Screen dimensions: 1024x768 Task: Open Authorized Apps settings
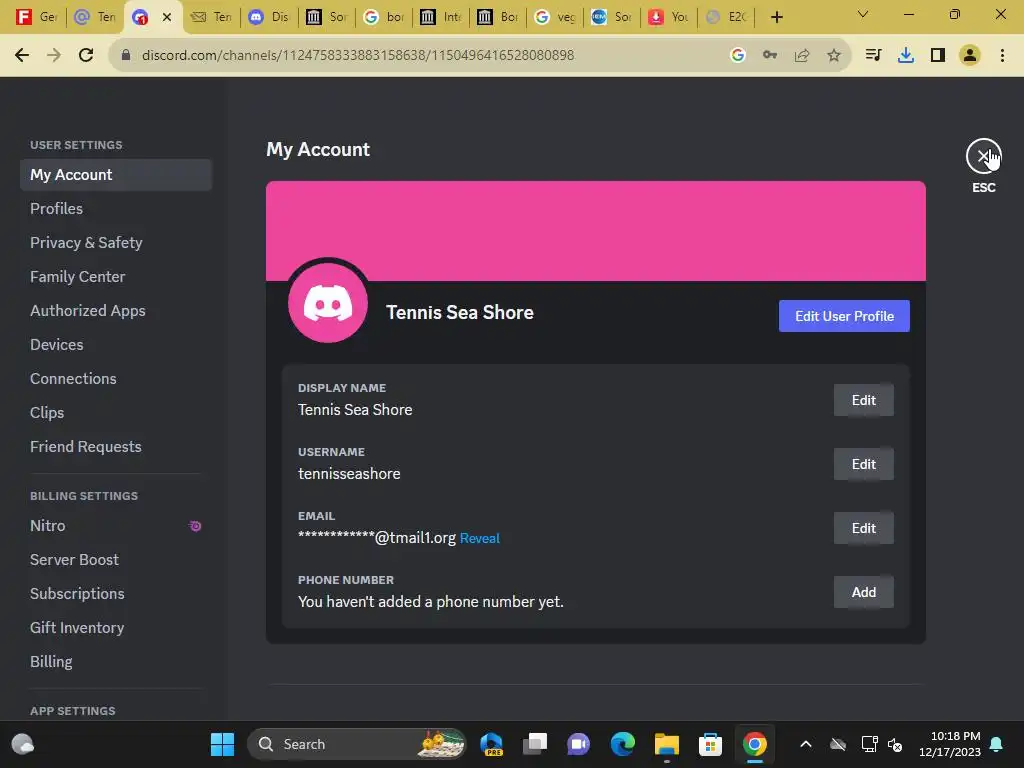coord(116,310)
